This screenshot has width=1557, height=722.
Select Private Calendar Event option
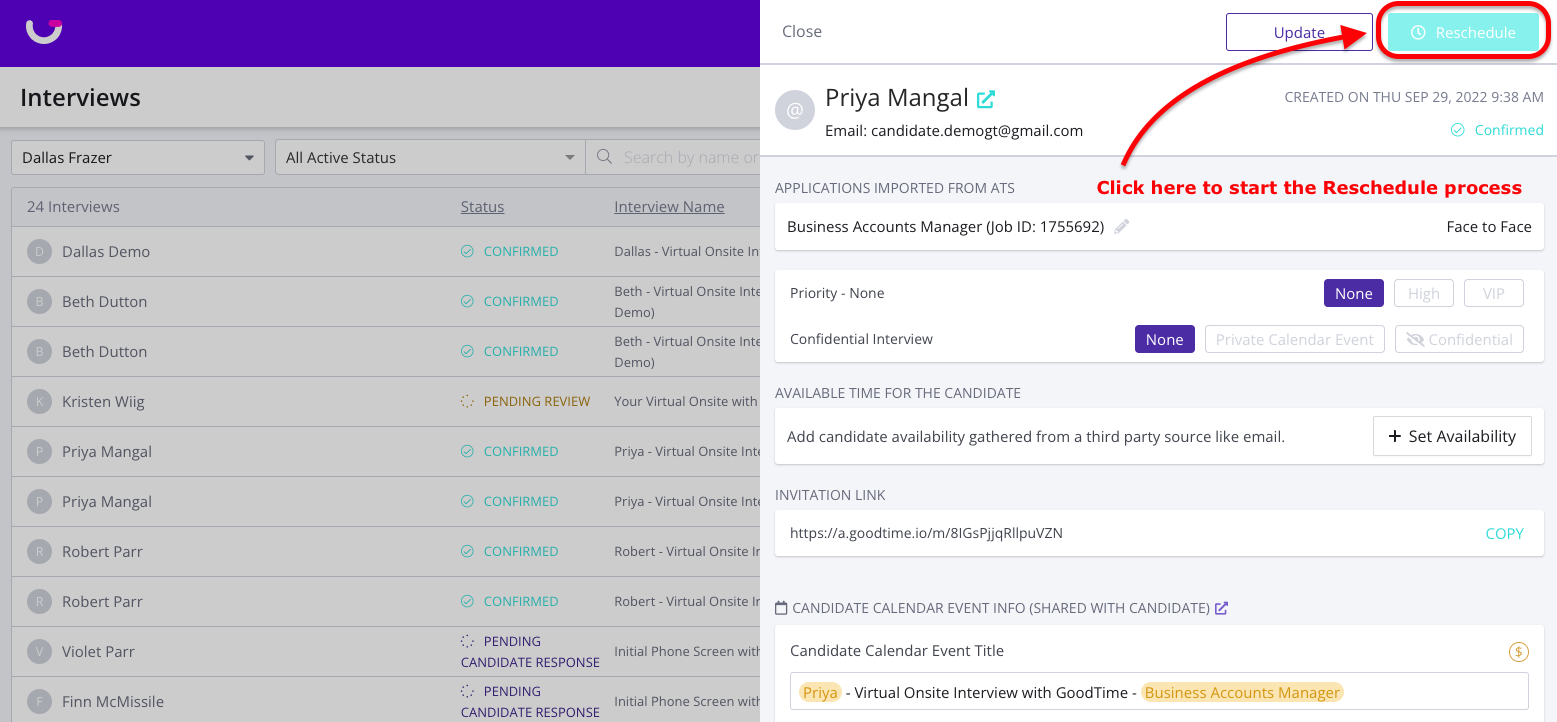click(1294, 339)
